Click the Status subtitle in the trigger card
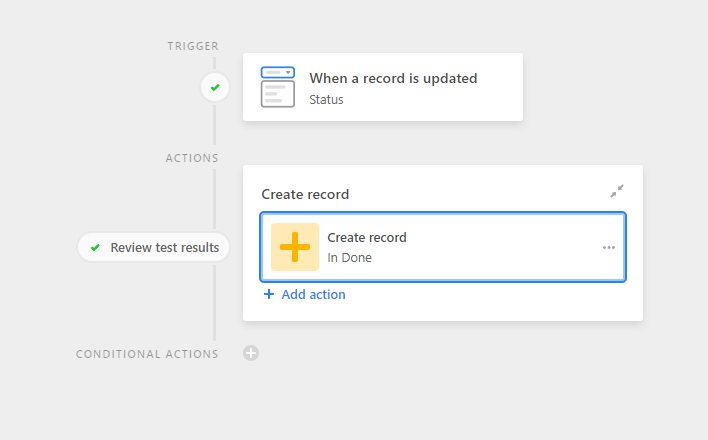 [326, 99]
